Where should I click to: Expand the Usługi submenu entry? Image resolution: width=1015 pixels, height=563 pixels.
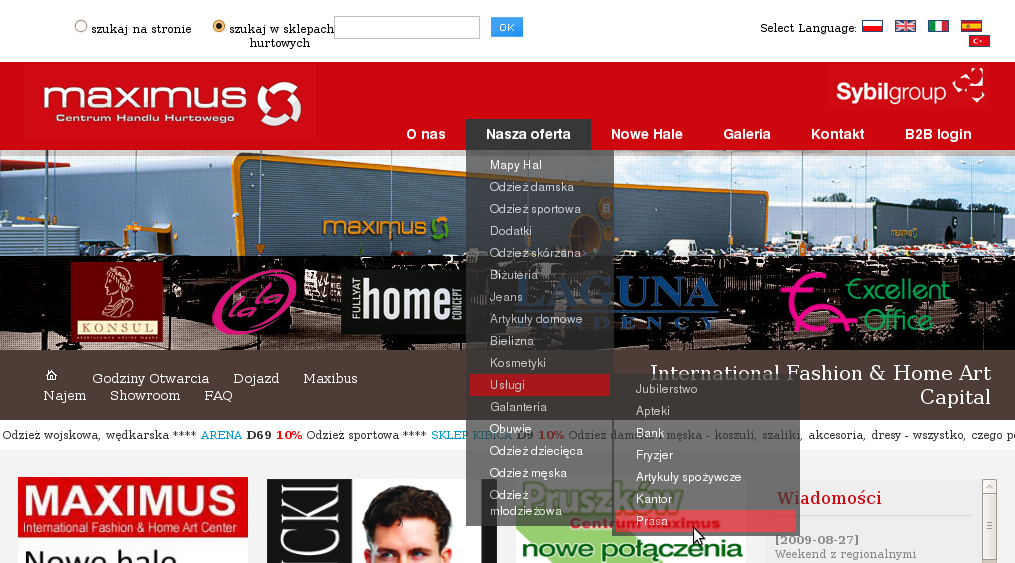(540, 385)
